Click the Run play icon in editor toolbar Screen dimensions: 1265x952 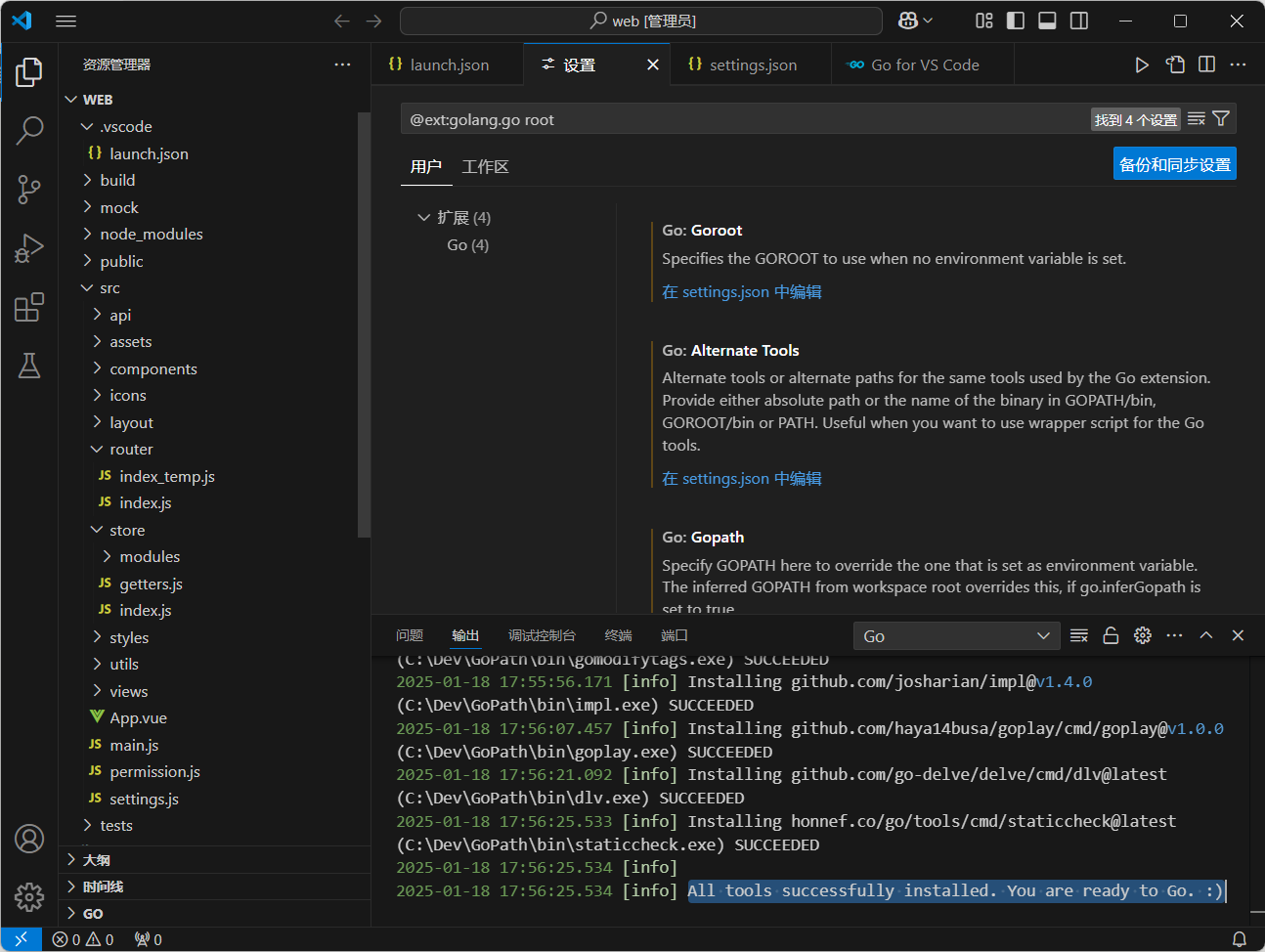pos(1142,65)
